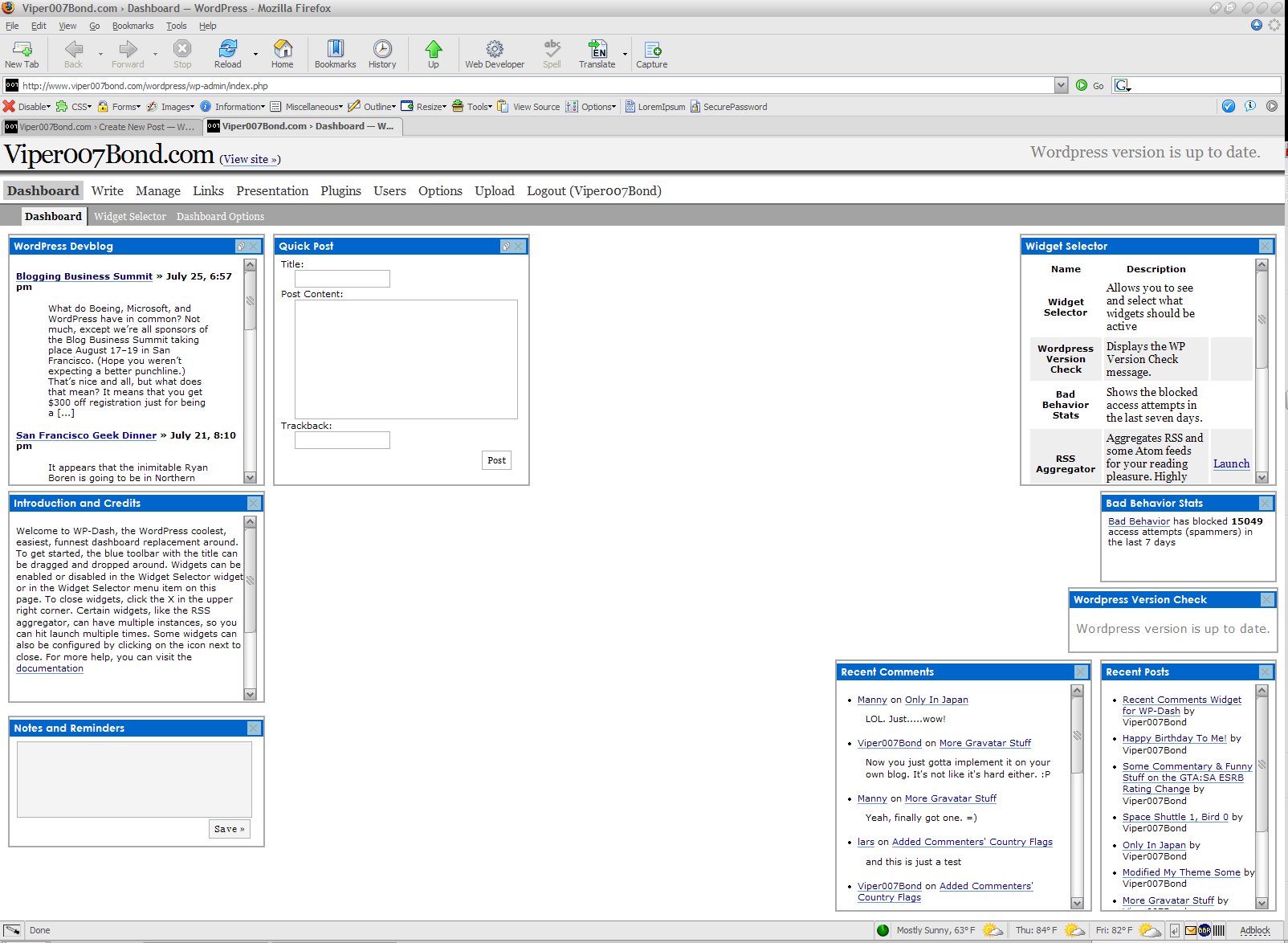Expand the Forms dropdown menu
The image size is (1288, 943).
[119, 106]
